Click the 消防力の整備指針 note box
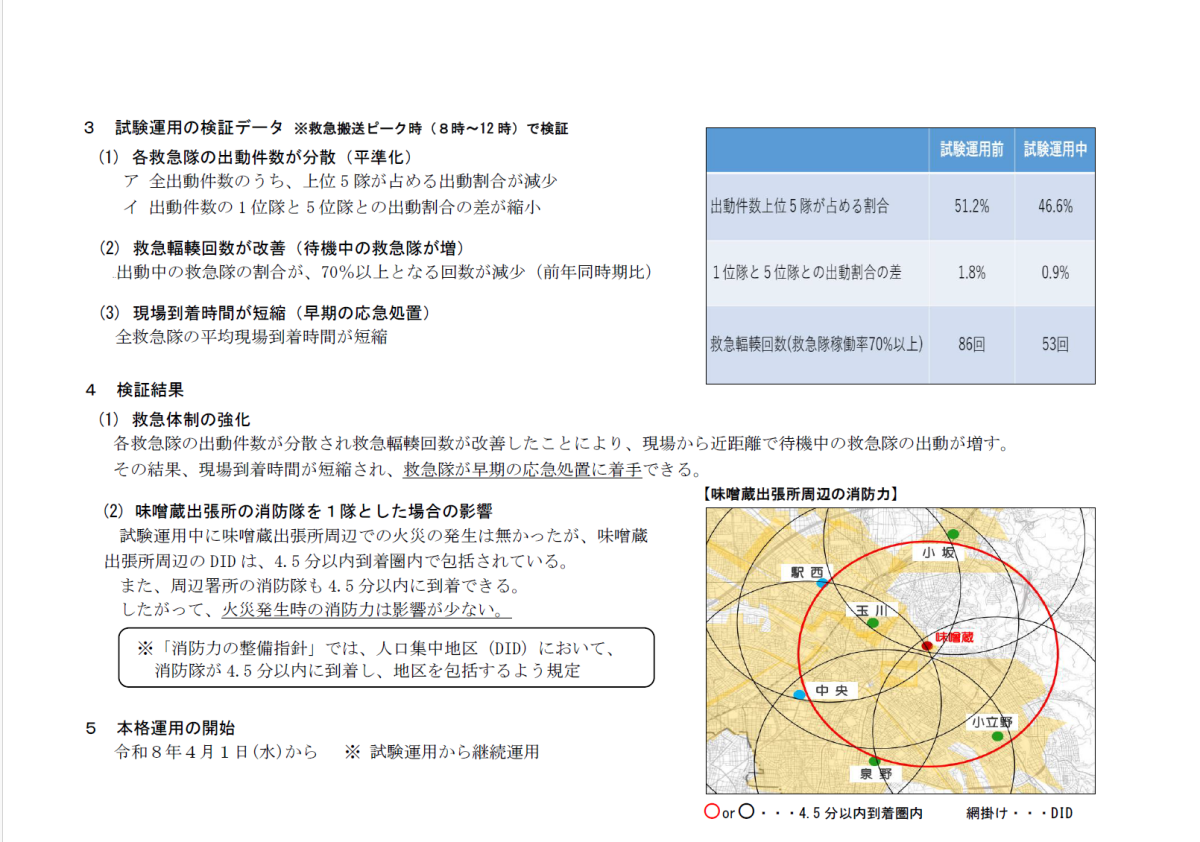Image resolution: width=1200 pixels, height=842 pixels. [386, 658]
